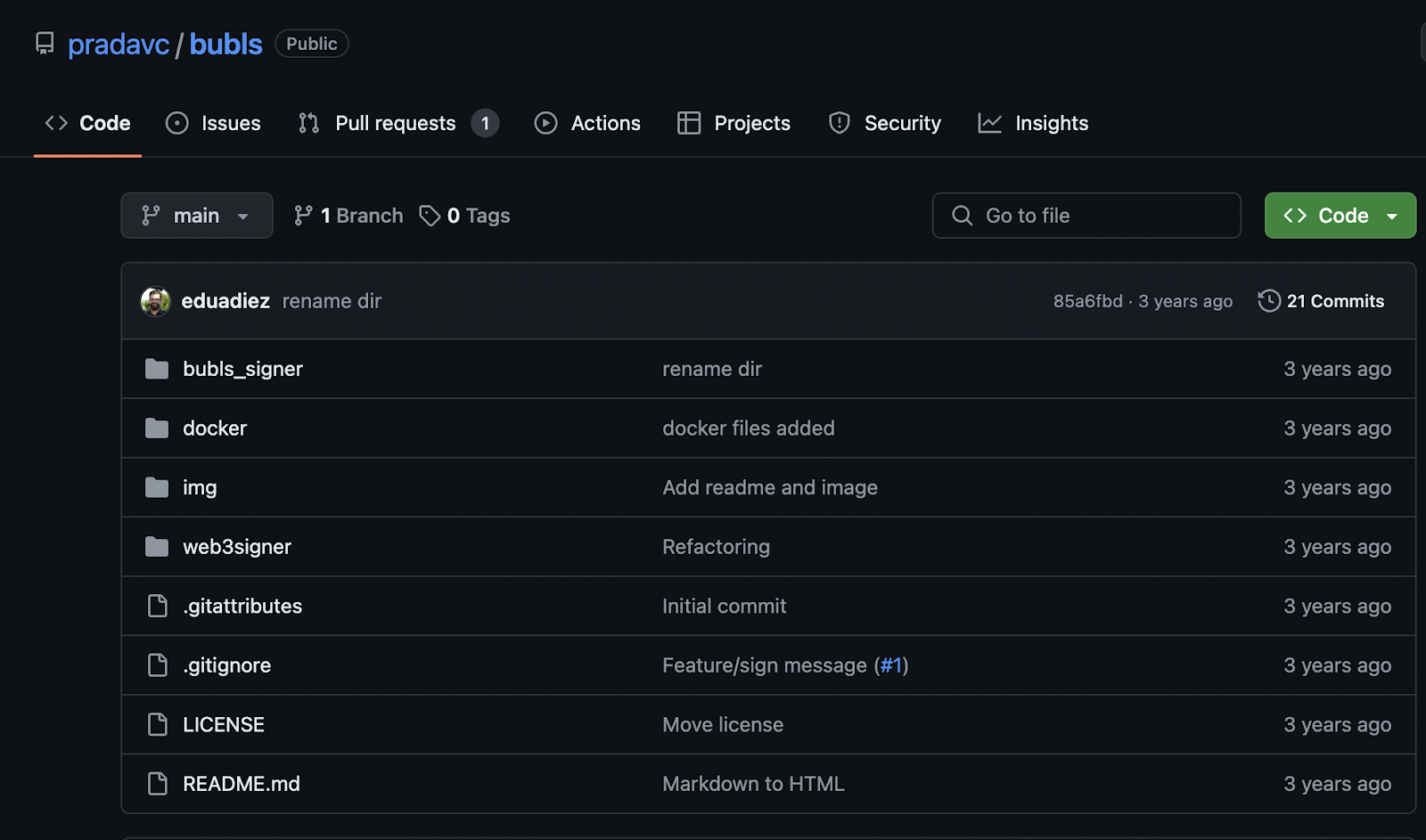The image size is (1426, 840).
Task: View the 1 Branch link
Action: pos(348,216)
